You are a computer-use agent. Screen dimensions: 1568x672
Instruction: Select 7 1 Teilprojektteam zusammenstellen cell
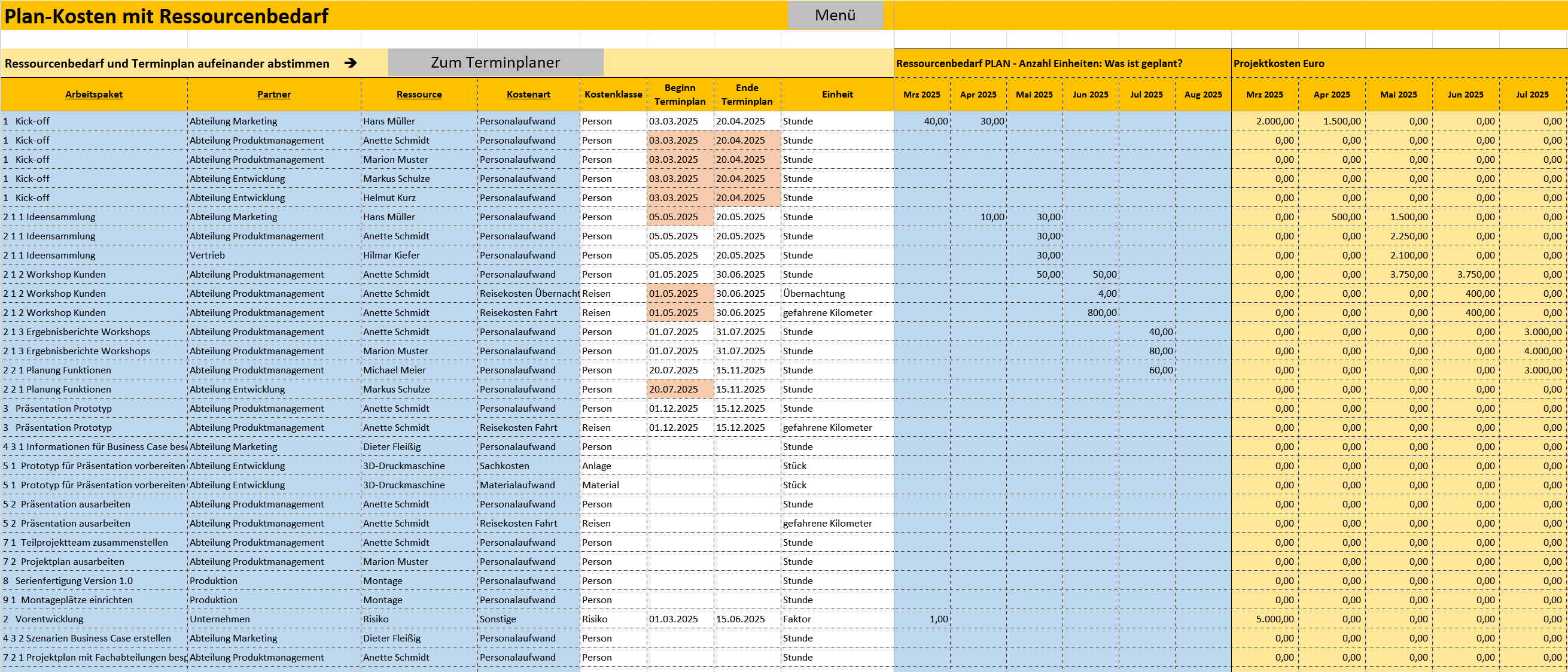coord(94,542)
